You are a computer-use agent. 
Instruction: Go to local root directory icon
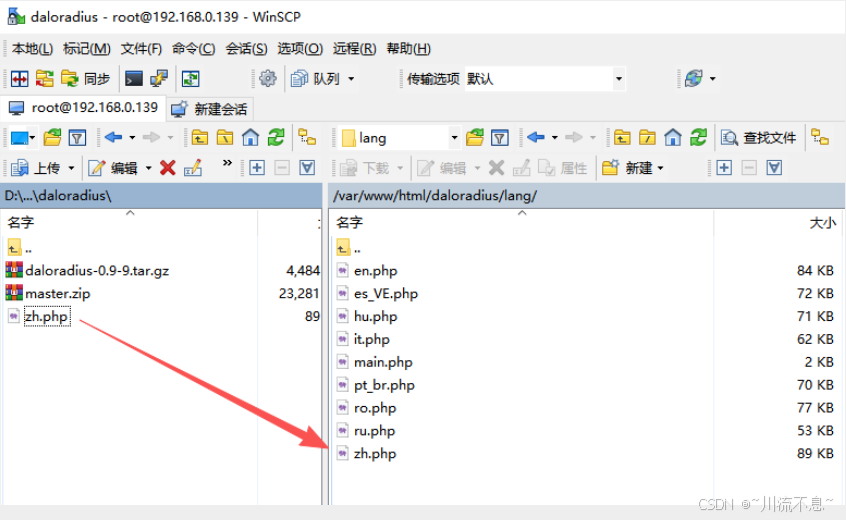tap(225, 138)
